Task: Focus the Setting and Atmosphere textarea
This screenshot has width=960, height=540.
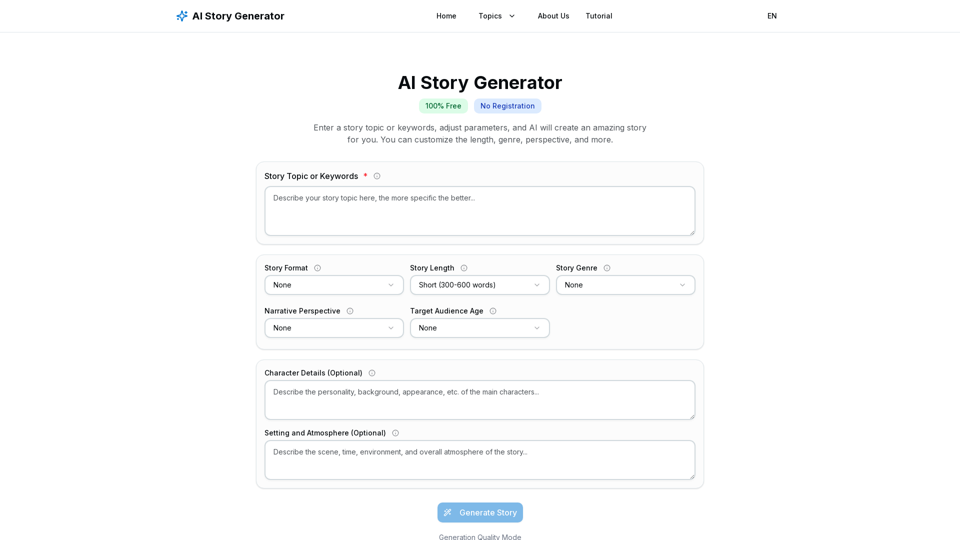Action: click(x=479, y=460)
